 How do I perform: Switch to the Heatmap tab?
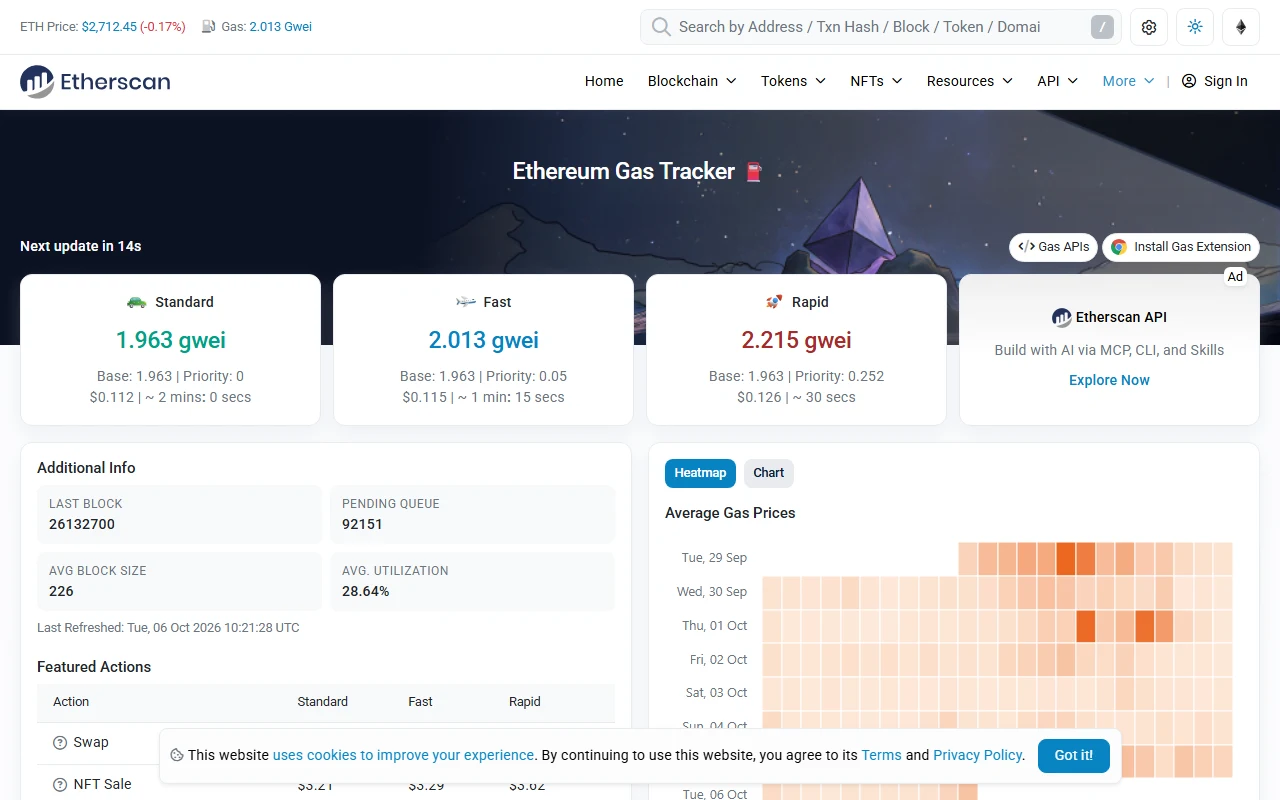coord(700,473)
